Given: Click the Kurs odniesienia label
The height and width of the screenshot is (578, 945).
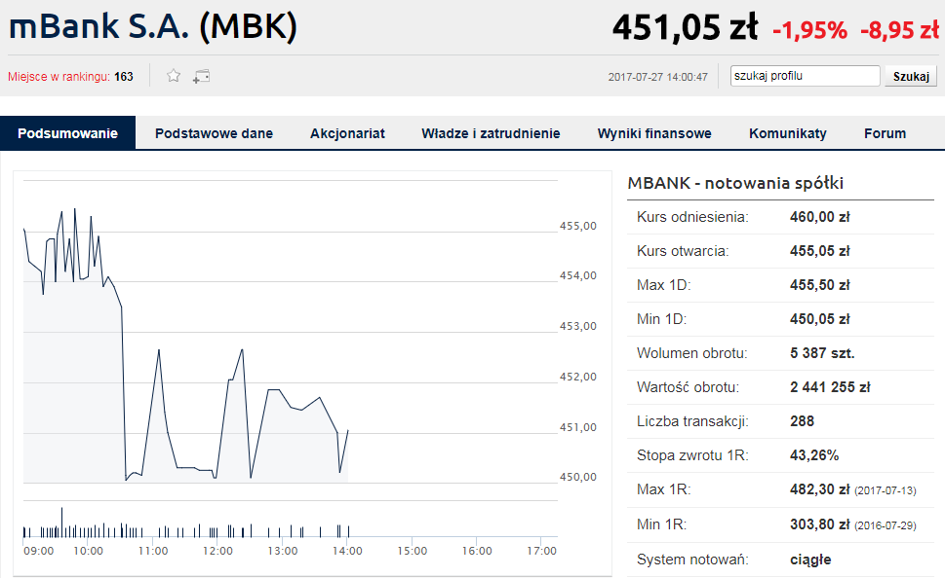Looking at the screenshot, I should pos(692,217).
